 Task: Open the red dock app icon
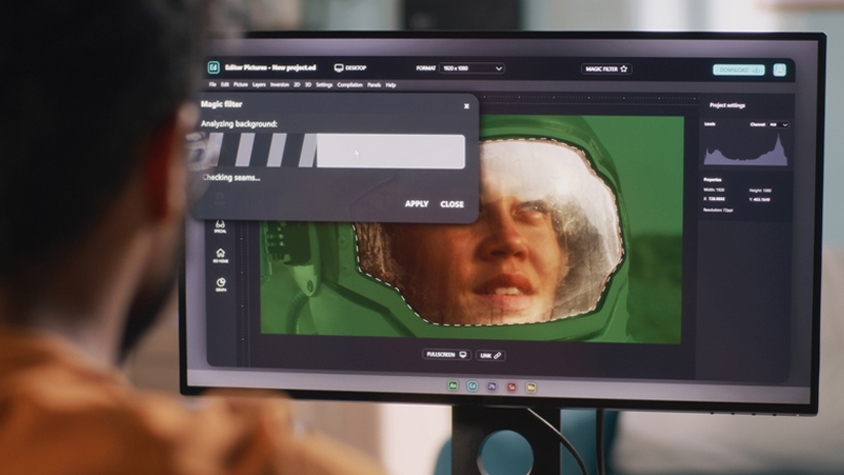pyautogui.click(x=511, y=386)
